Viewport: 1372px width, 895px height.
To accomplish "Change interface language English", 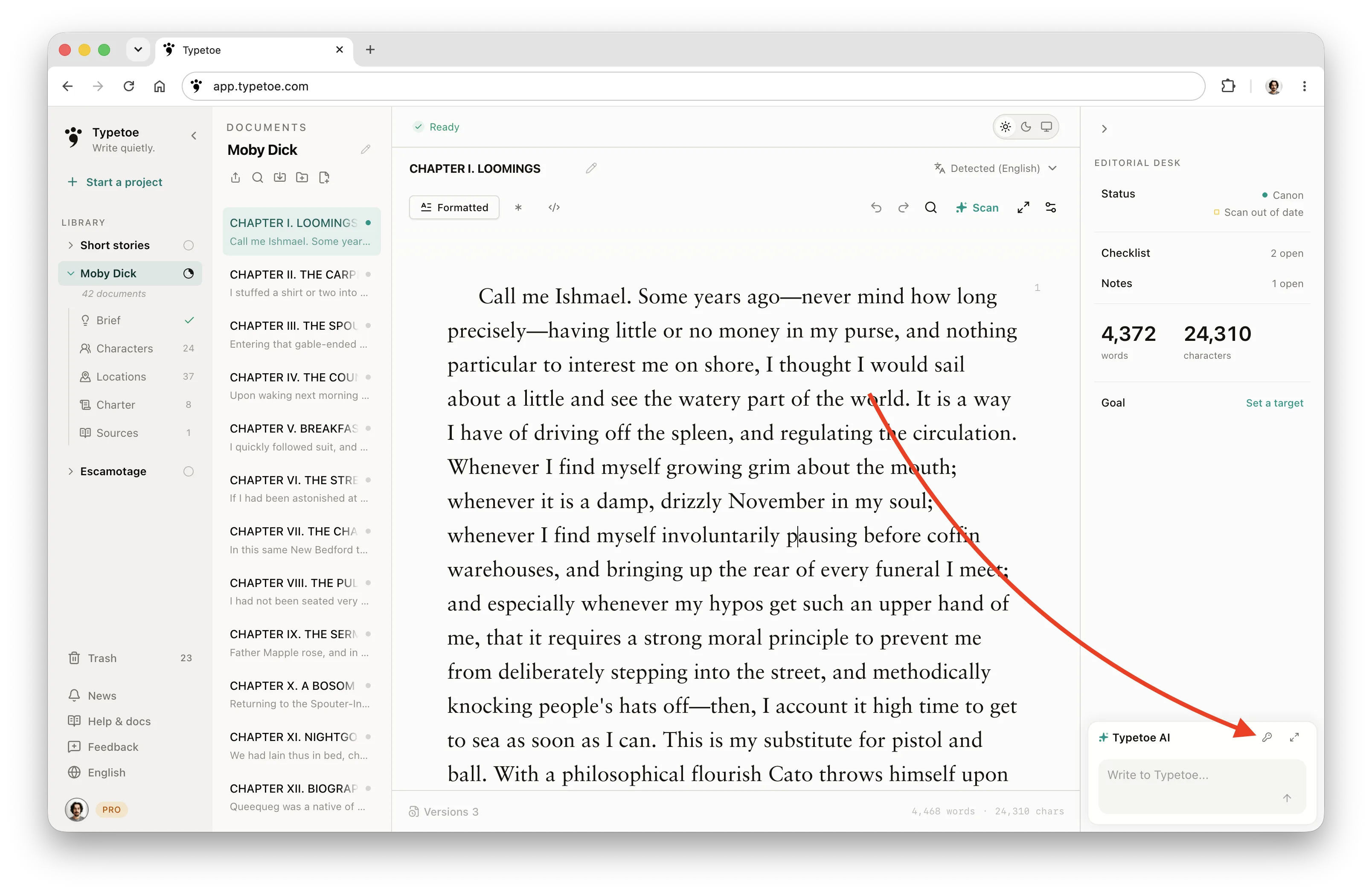I will tap(97, 772).
